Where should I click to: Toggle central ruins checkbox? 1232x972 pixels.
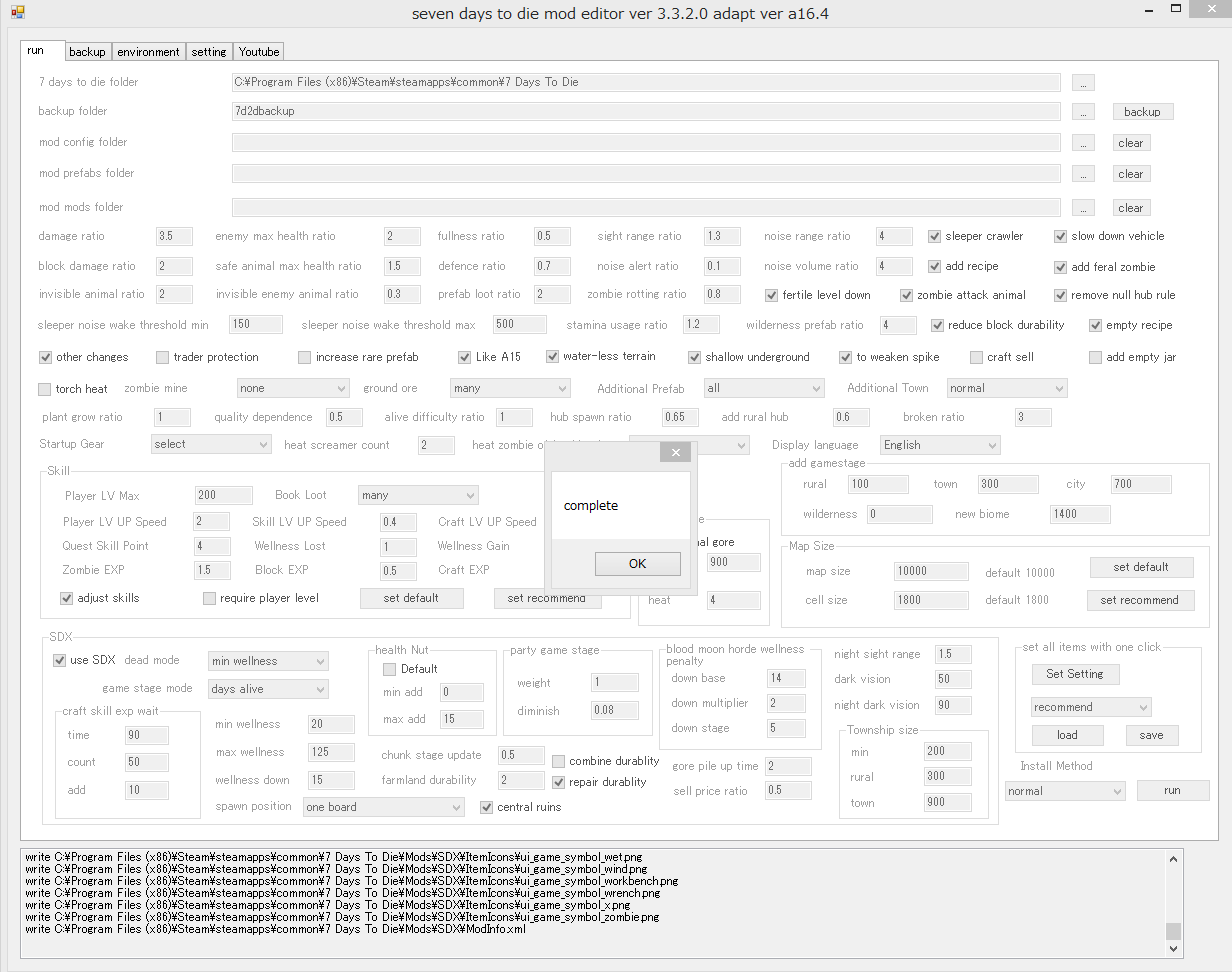[487, 807]
